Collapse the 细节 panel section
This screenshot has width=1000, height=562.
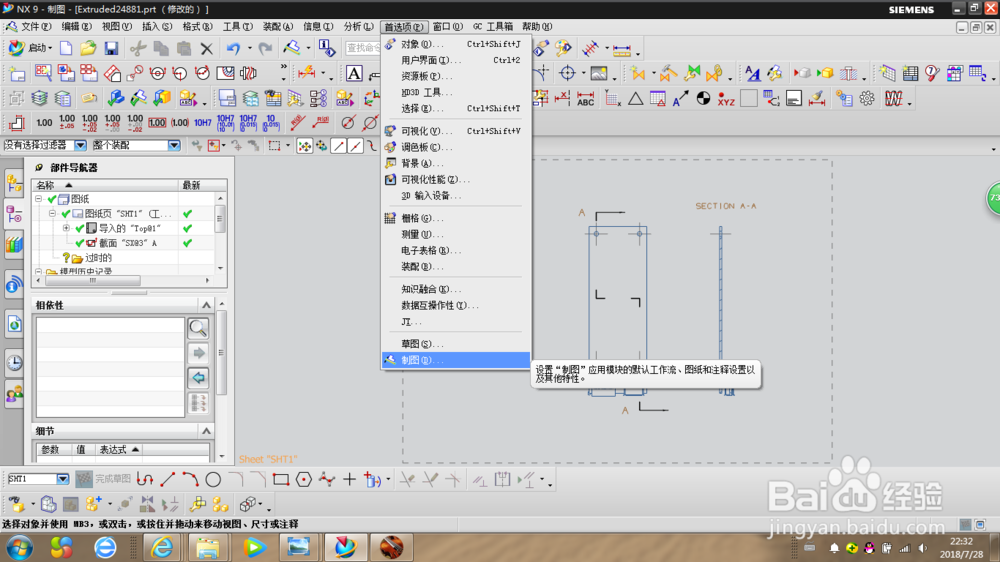click(x=206, y=431)
